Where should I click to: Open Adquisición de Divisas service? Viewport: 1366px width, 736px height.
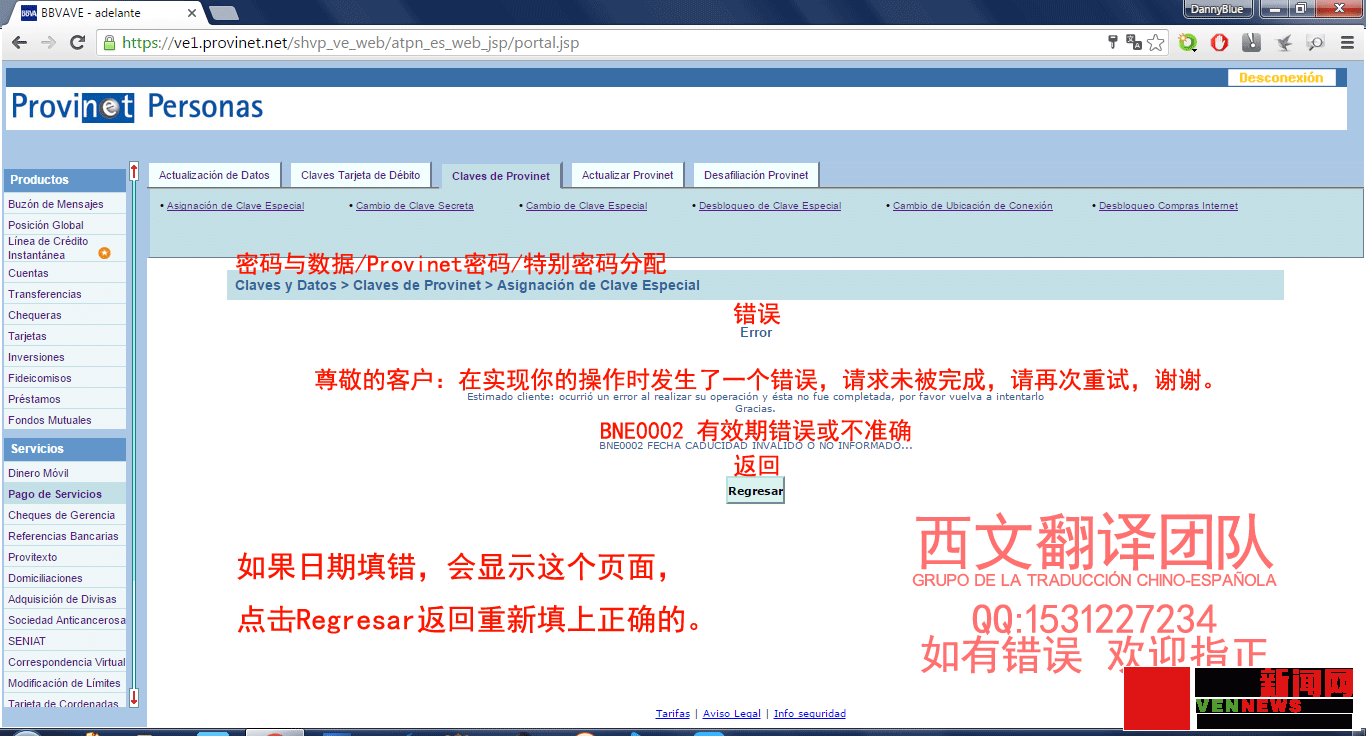tap(65, 599)
